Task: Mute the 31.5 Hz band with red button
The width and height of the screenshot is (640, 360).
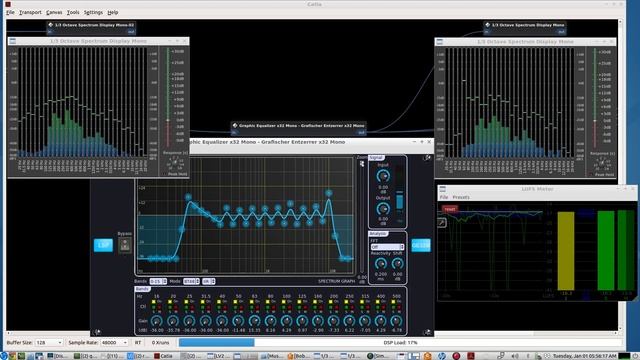Action: pyautogui.click(x=209, y=308)
